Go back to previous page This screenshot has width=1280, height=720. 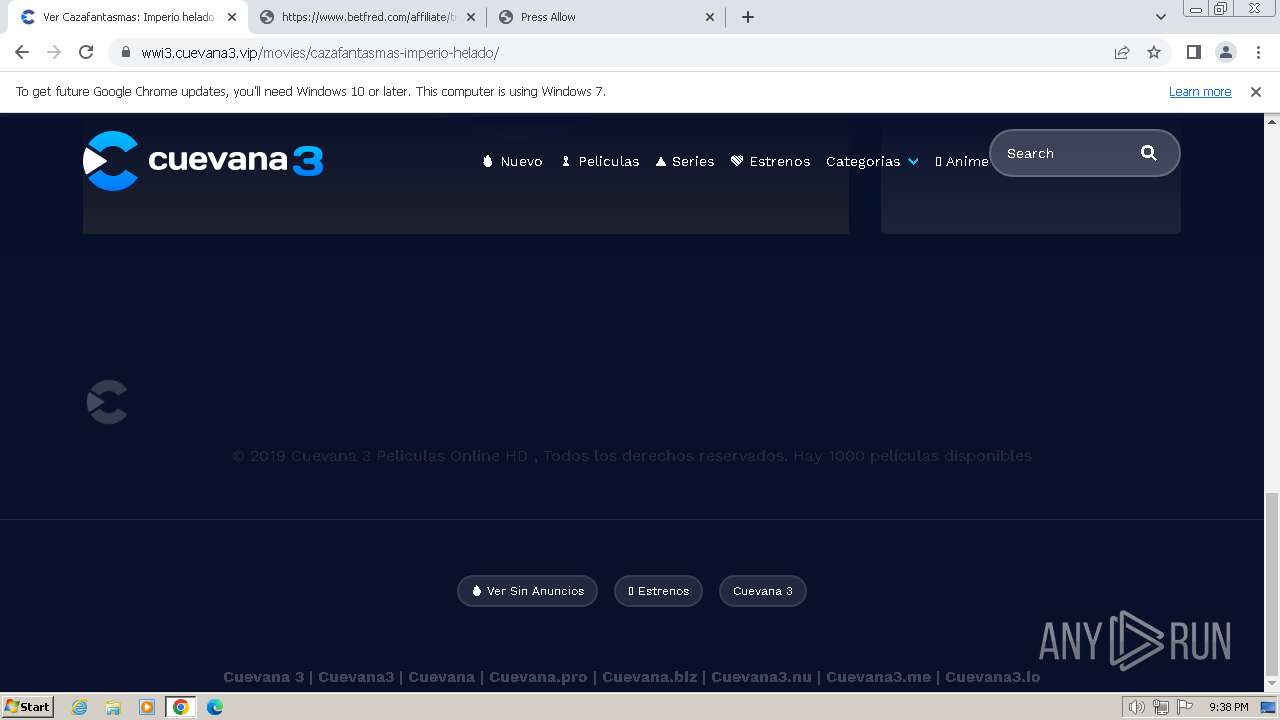click(x=22, y=52)
